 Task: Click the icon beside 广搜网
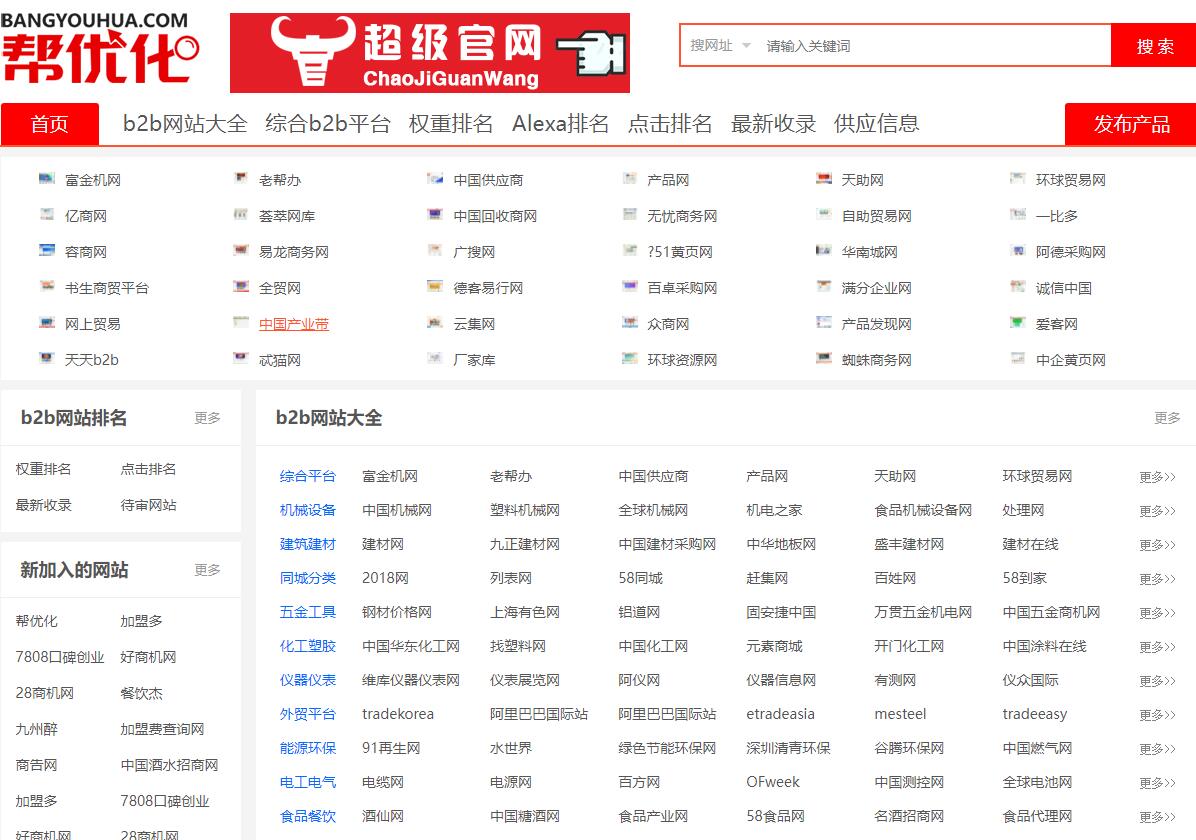pyautogui.click(x=435, y=250)
